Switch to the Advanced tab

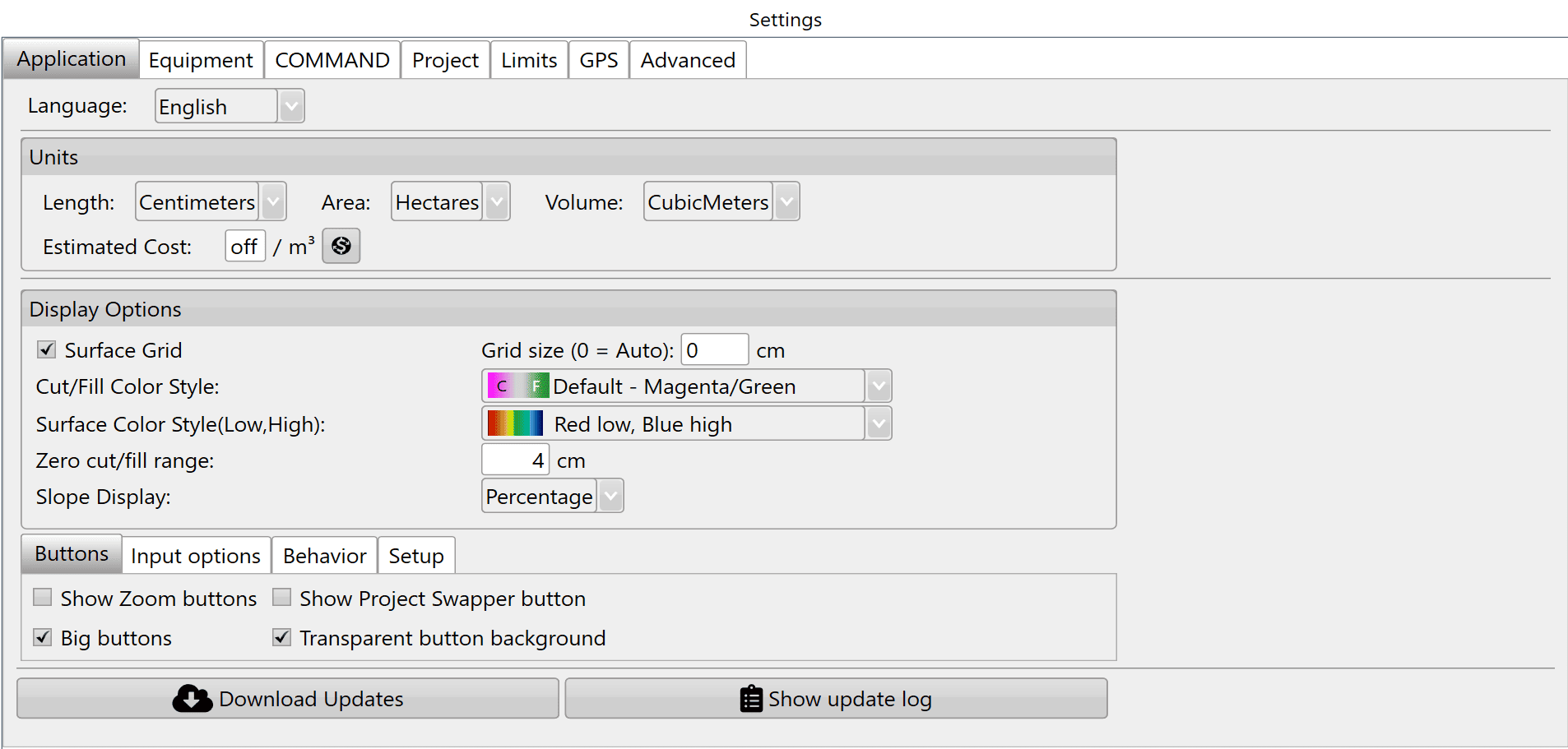pyautogui.click(x=688, y=60)
